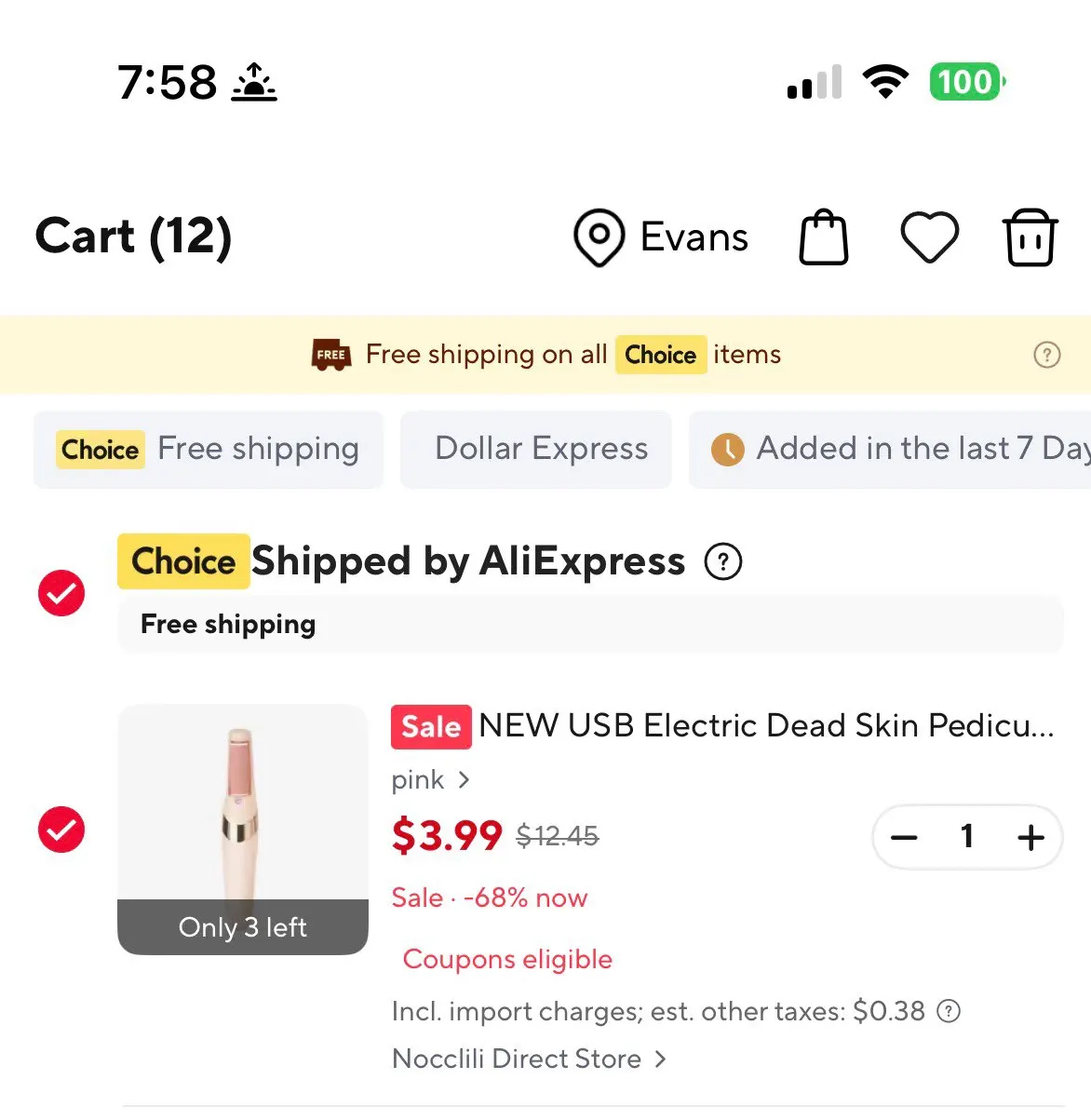Tap the trash can delete icon
This screenshot has height=1120, width=1091.
(1030, 237)
